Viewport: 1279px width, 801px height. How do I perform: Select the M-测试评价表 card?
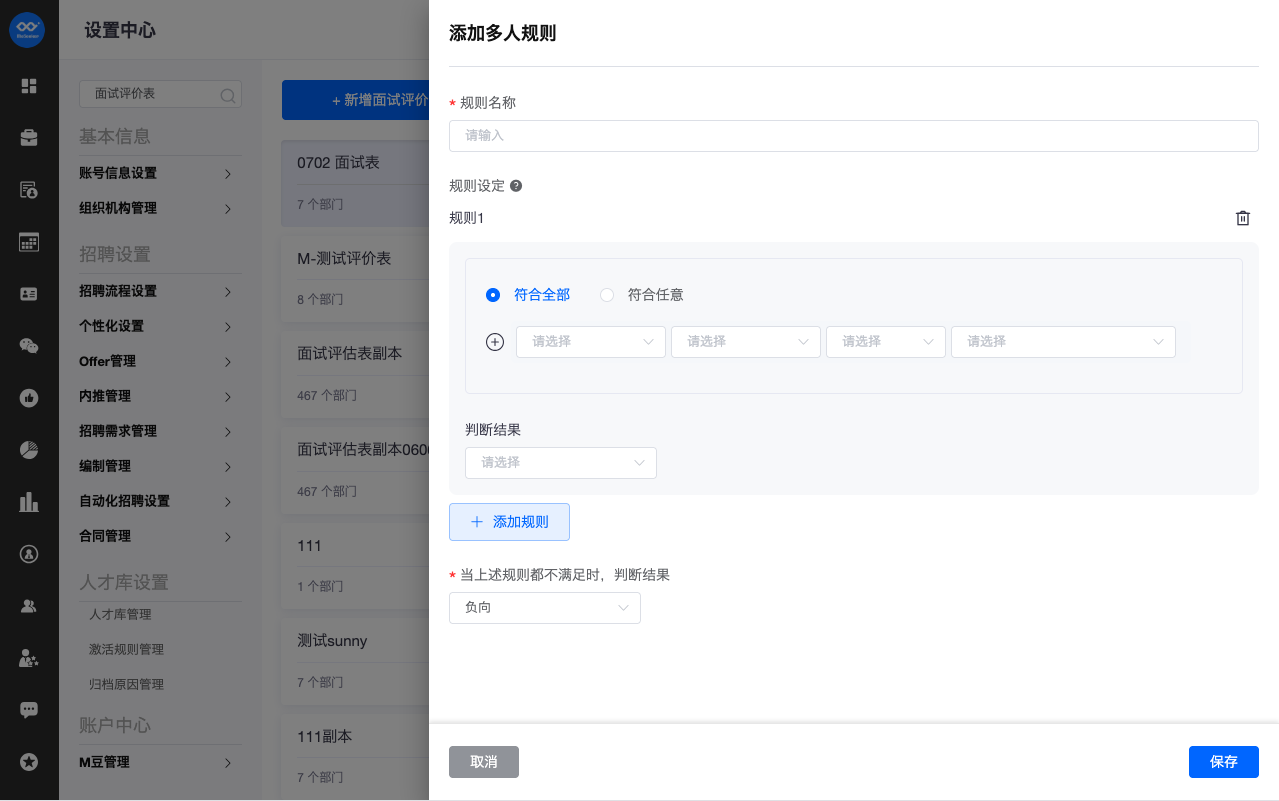356,278
